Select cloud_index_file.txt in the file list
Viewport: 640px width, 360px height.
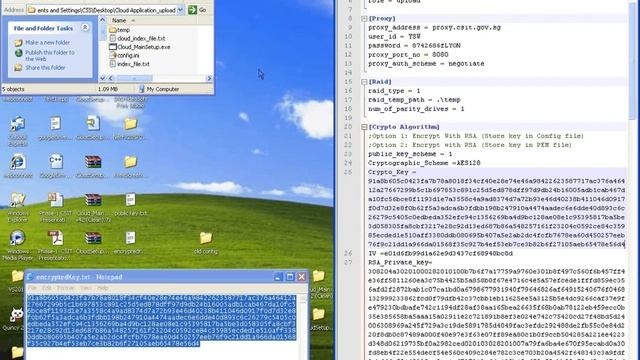137,38
